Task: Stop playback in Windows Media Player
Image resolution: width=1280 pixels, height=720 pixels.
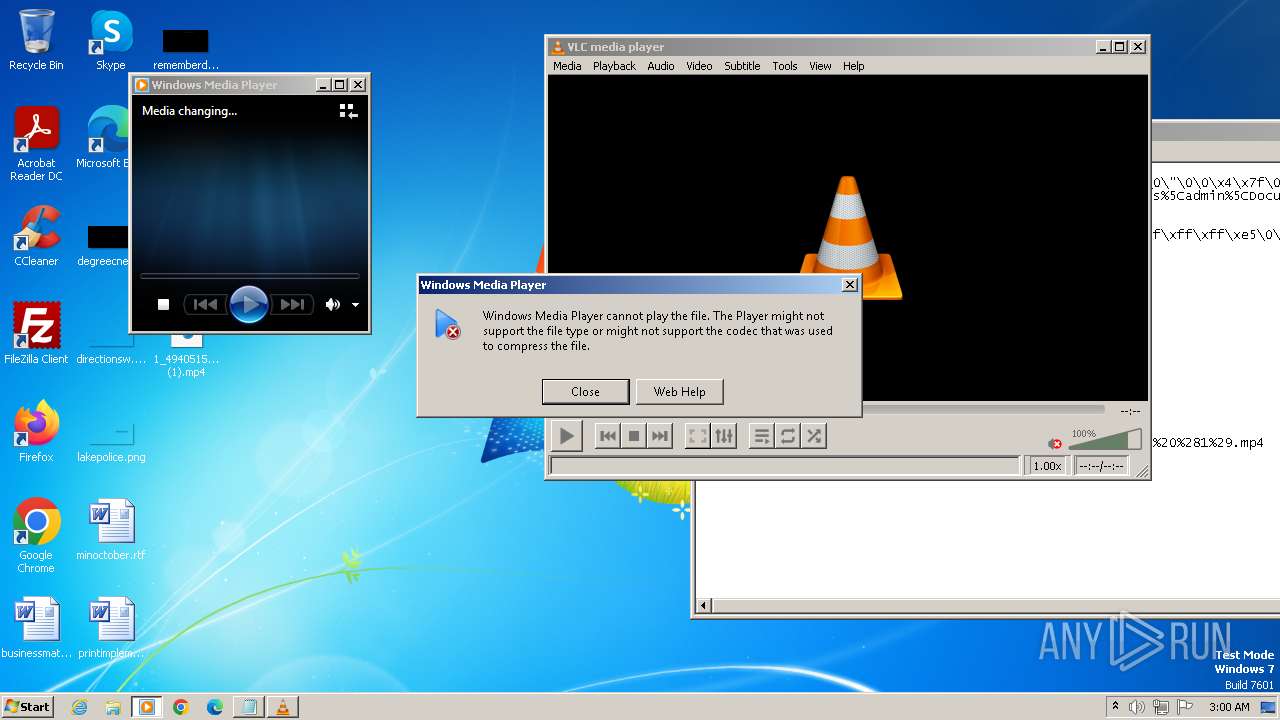Action: [164, 305]
